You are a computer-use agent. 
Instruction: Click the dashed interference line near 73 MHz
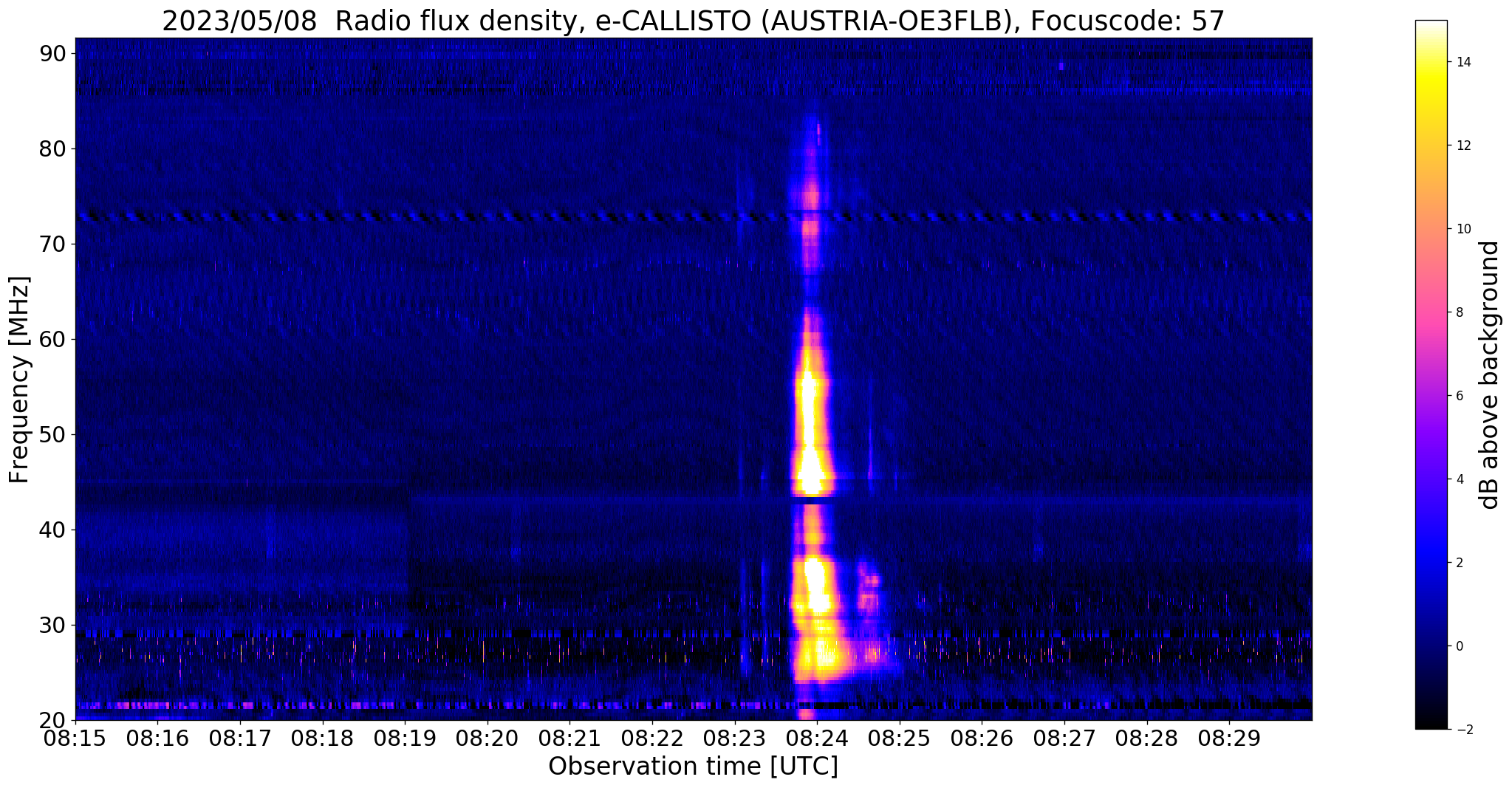point(693,217)
